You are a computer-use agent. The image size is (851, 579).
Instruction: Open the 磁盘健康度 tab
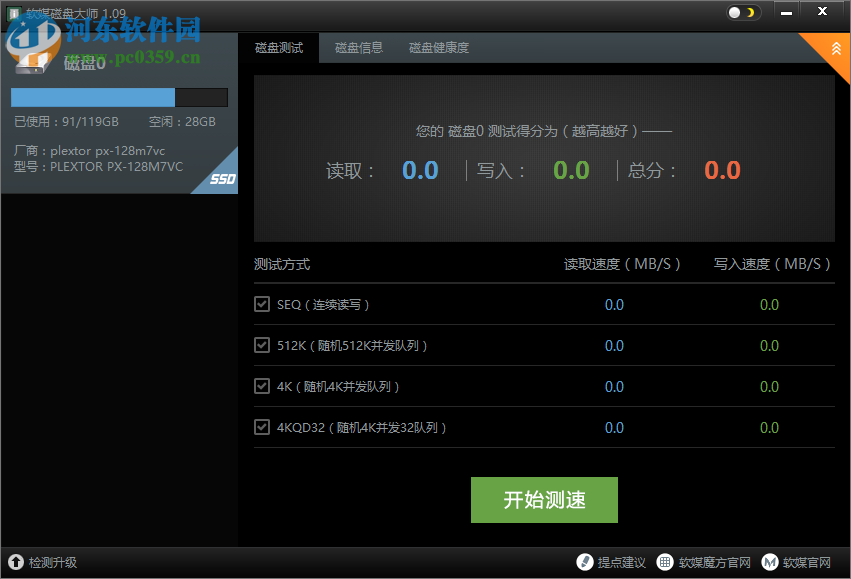pyautogui.click(x=439, y=48)
